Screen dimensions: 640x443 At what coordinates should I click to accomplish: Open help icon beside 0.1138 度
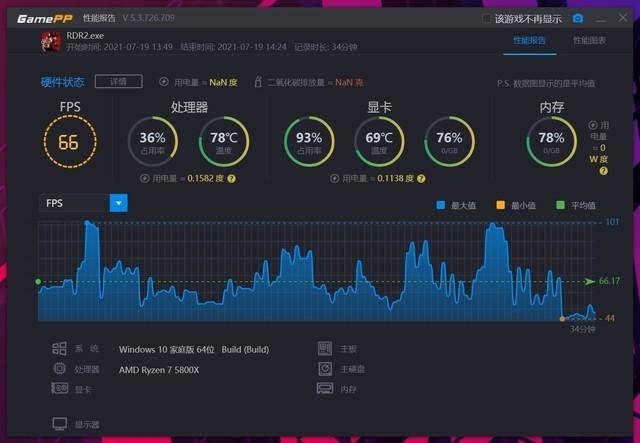(421, 179)
